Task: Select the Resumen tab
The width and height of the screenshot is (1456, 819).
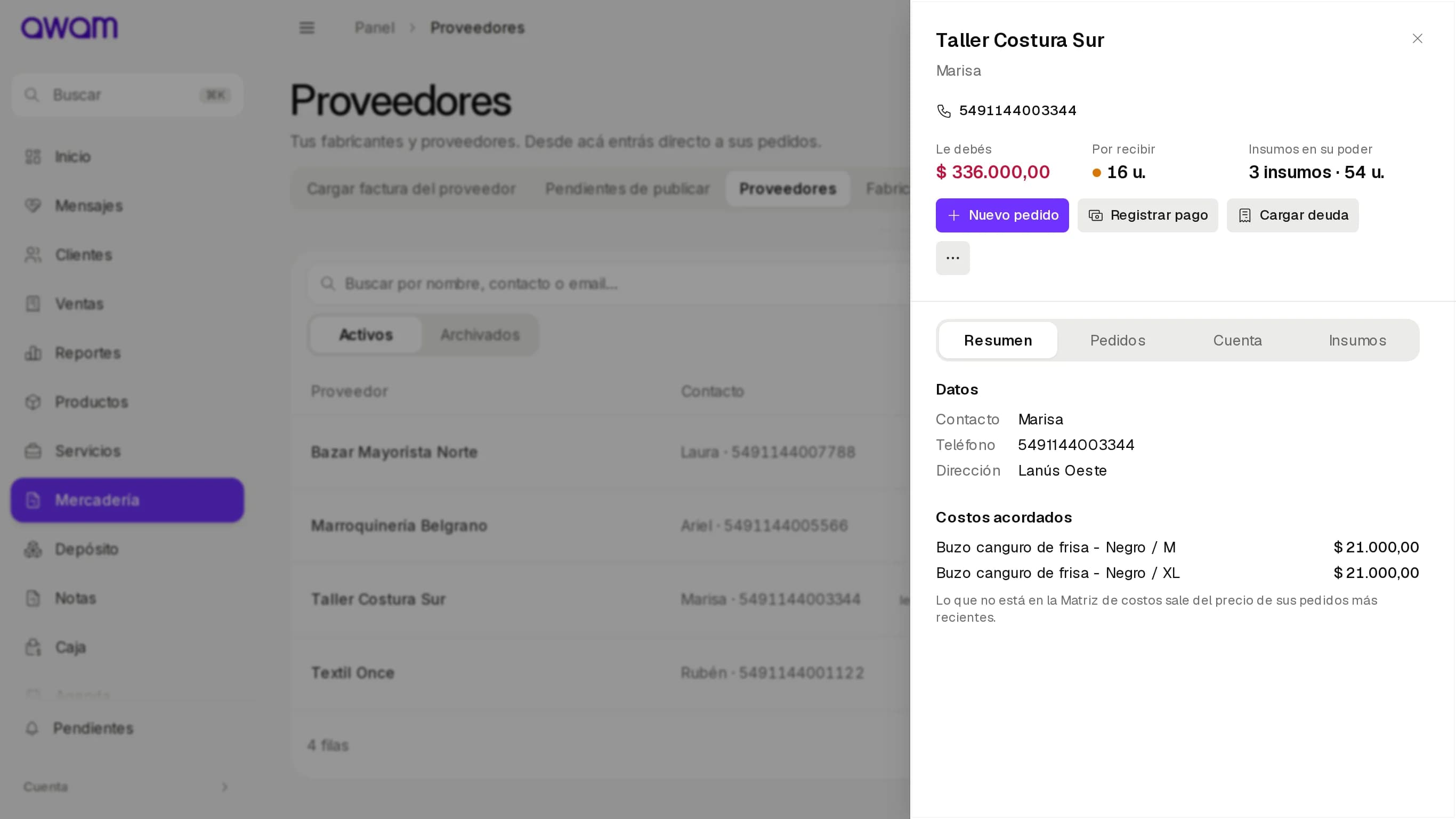Action: pyautogui.click(x=998, y=341)
